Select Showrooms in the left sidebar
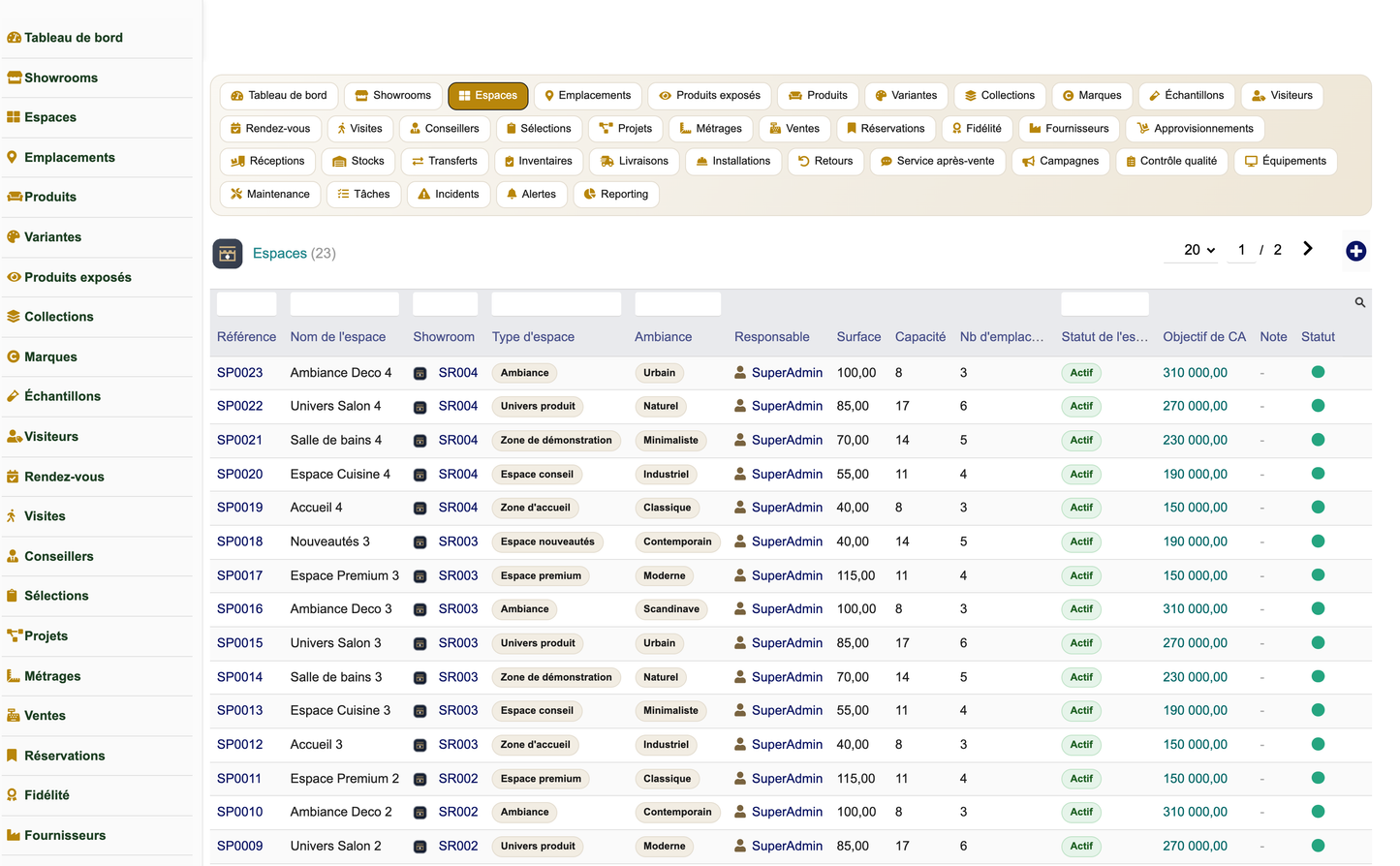 pyautogui.click(x=61, y=77)
